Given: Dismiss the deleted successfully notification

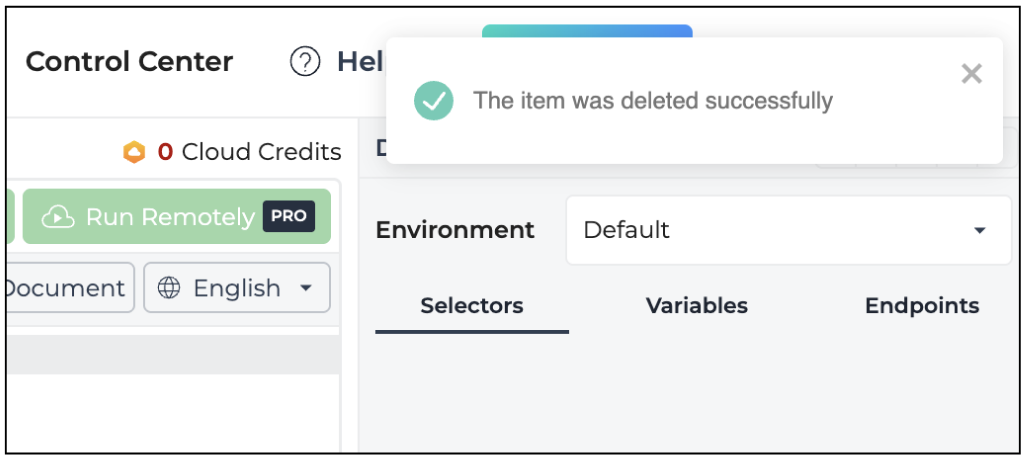Looking at the screenshot, I should coord(971,74).
